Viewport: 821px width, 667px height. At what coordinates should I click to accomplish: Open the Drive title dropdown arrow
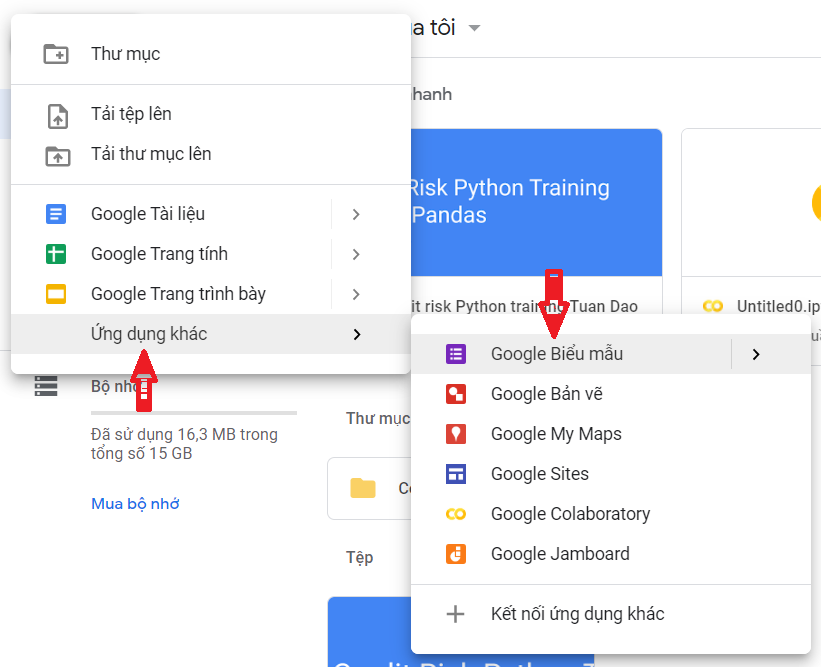pos(474,28)
